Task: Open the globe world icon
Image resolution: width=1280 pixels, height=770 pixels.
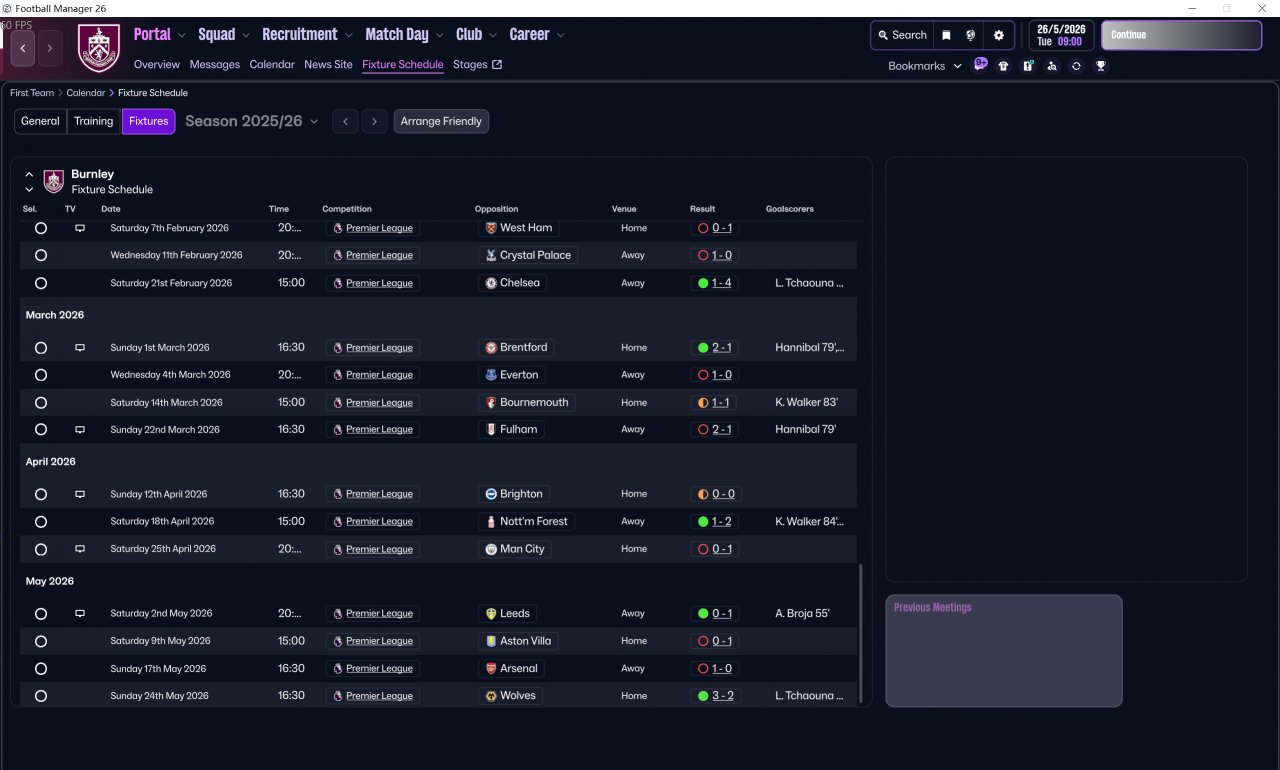Action: point(971,35)
